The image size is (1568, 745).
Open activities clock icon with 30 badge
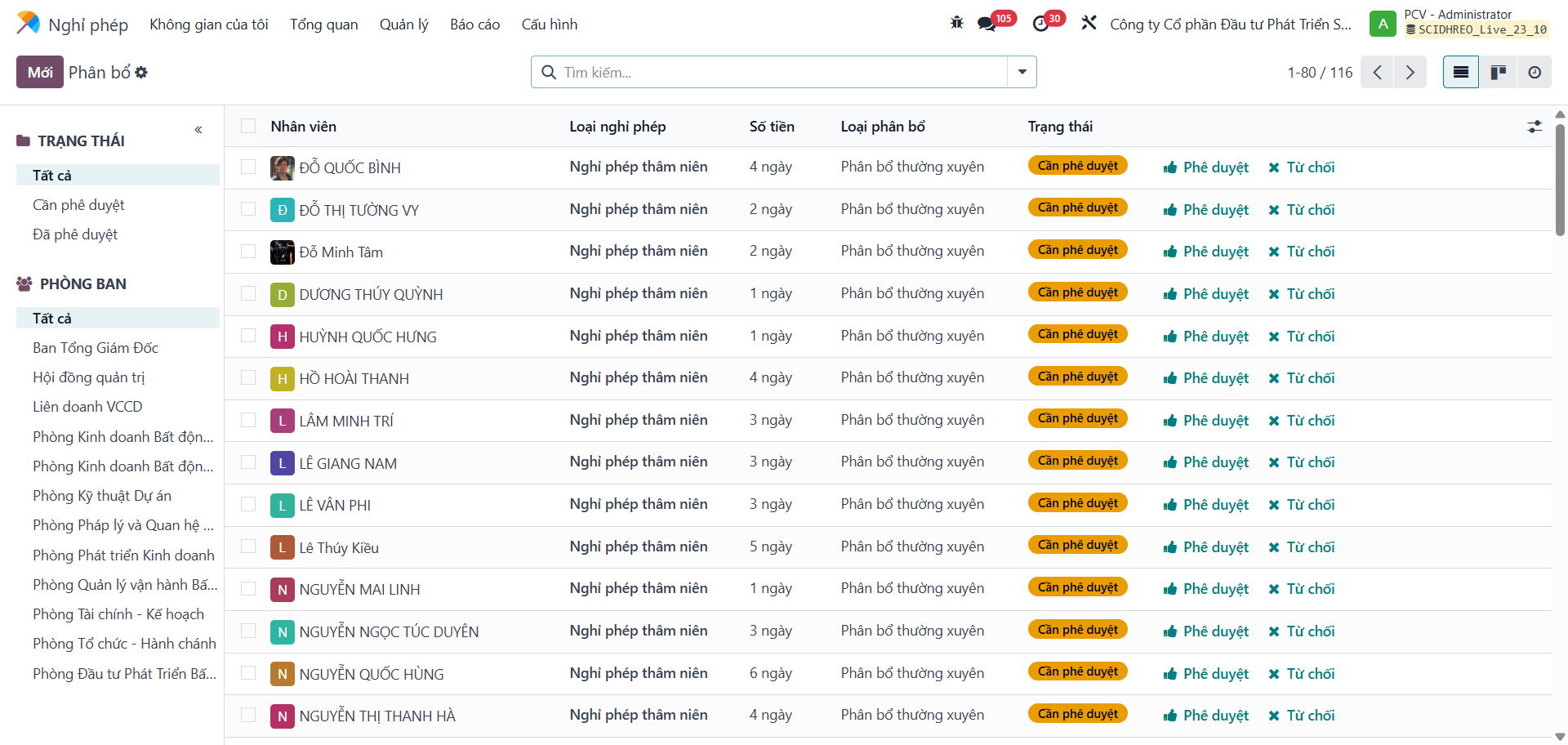click(x=1040, y=24)
